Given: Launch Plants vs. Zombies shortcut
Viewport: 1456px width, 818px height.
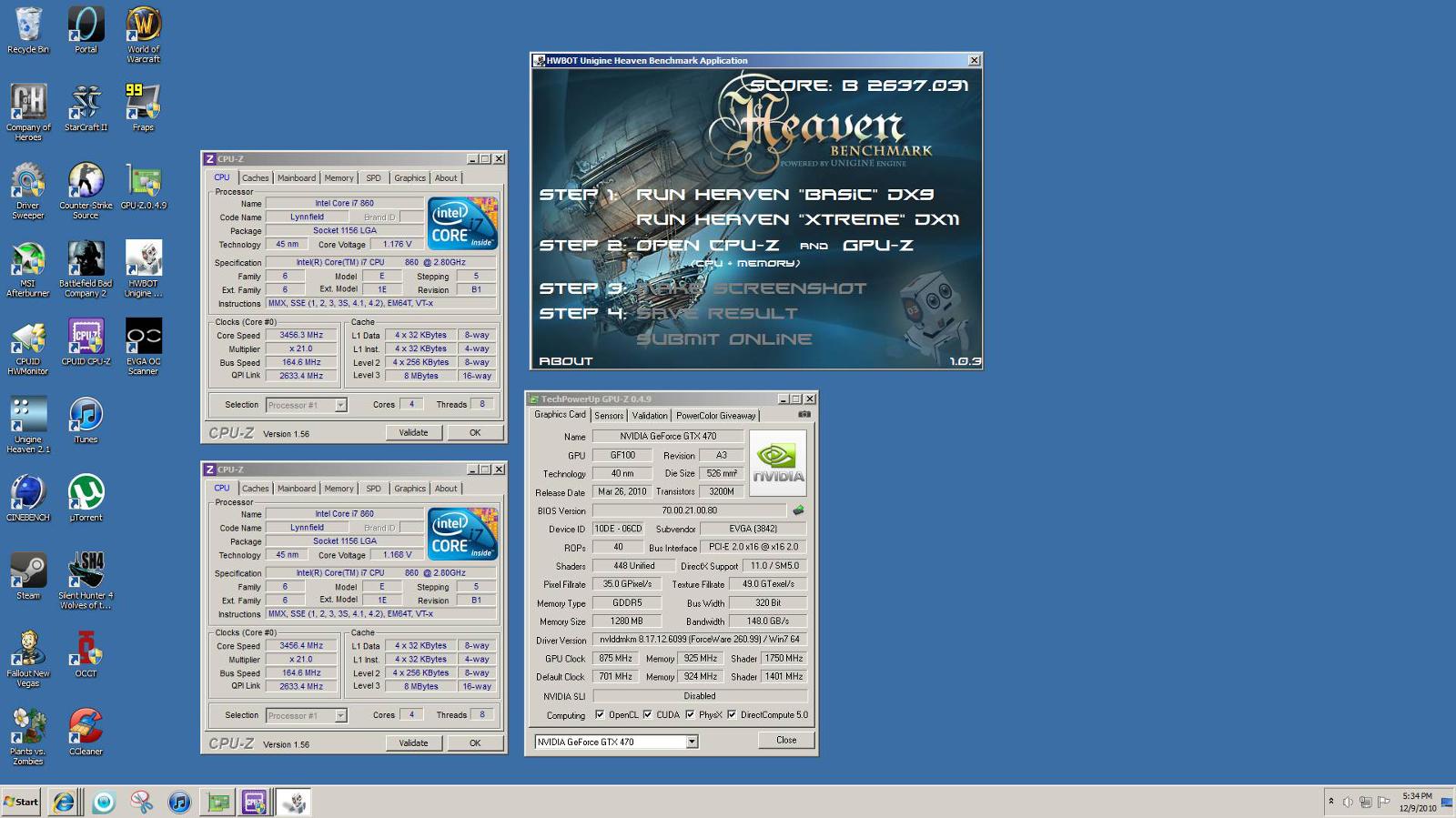Looking at the screenshot, I should (x=28, y=736).
